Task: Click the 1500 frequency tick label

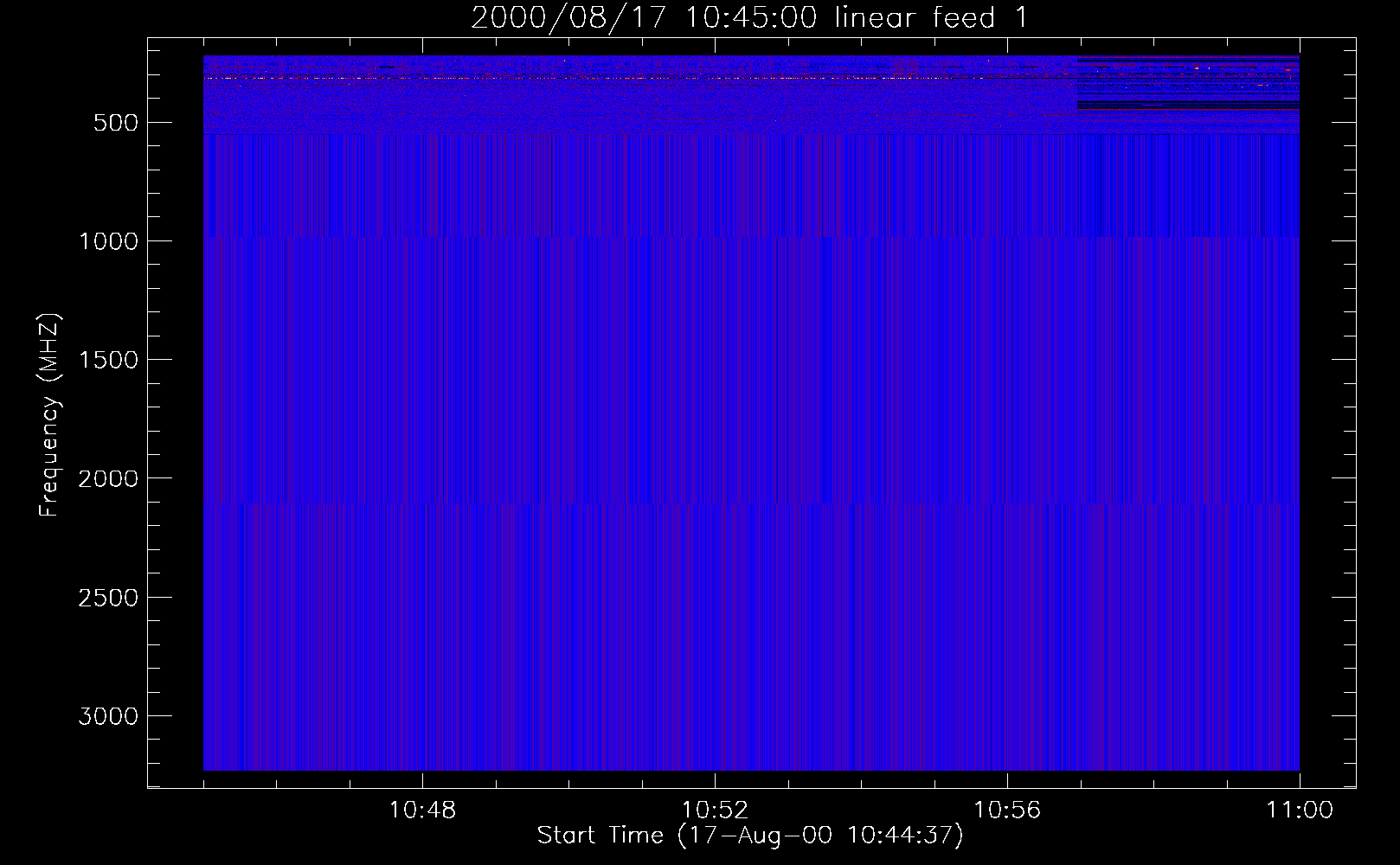Action: click(108, 360)
